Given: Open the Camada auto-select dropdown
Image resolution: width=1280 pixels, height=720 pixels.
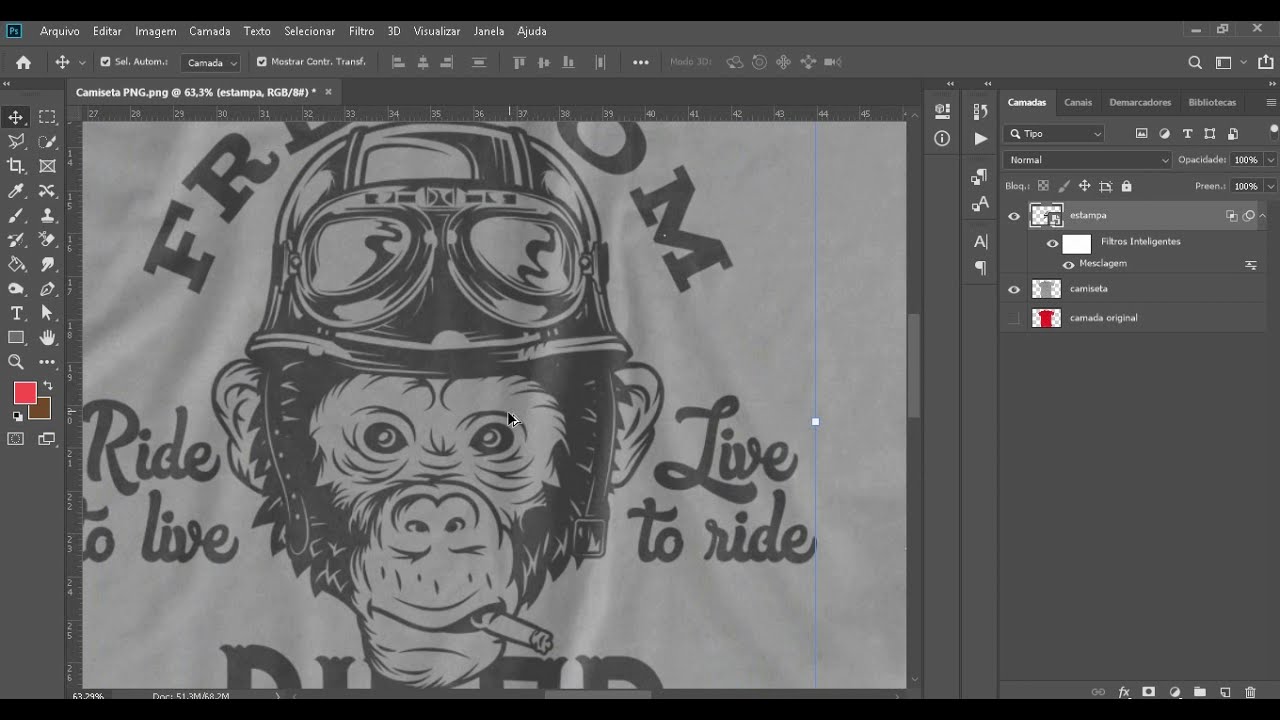Looking at the screenshot, I should tap(211, 62).
